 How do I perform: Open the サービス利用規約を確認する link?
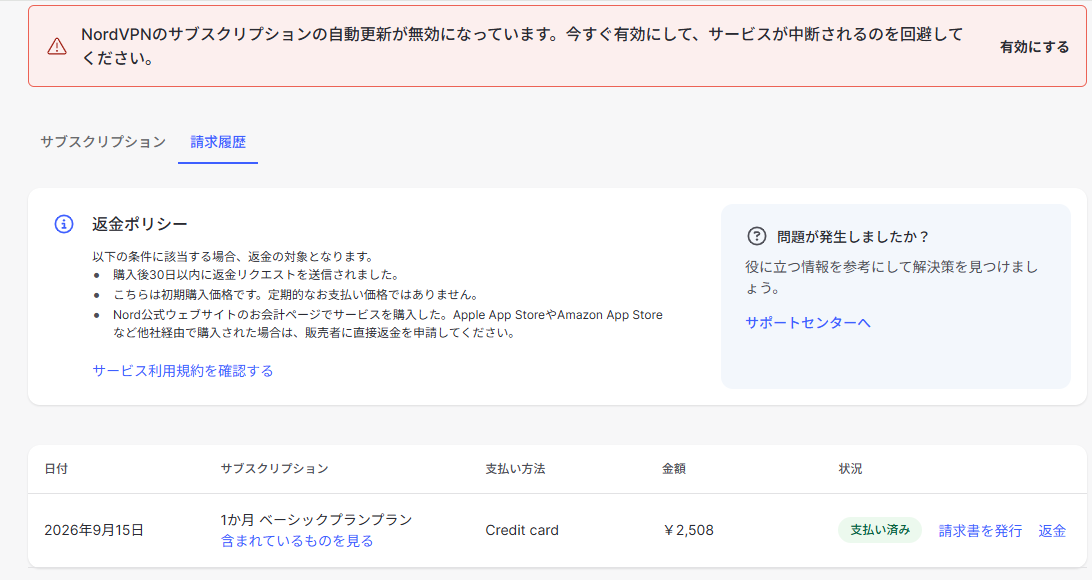182,370
